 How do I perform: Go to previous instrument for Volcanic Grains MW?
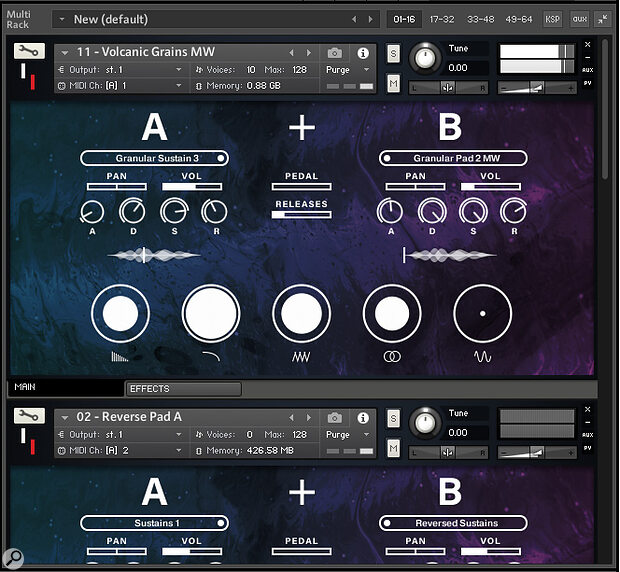(291, 53)
